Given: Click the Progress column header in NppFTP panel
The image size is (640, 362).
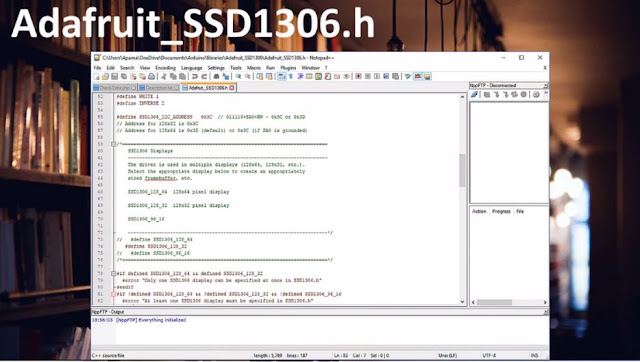Looking at the screenshot, I should coord(501,211).
